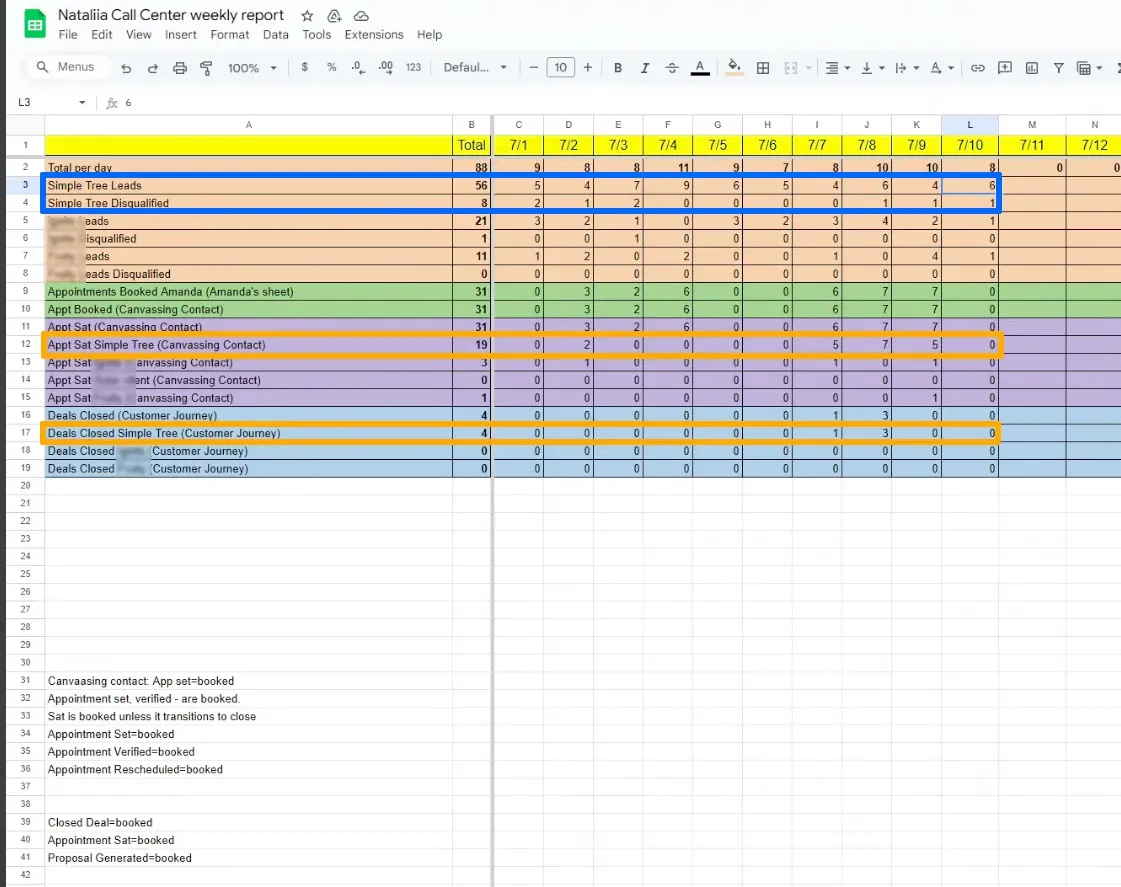Click the undo icon
1121x887 pixels.
[126, 68]
